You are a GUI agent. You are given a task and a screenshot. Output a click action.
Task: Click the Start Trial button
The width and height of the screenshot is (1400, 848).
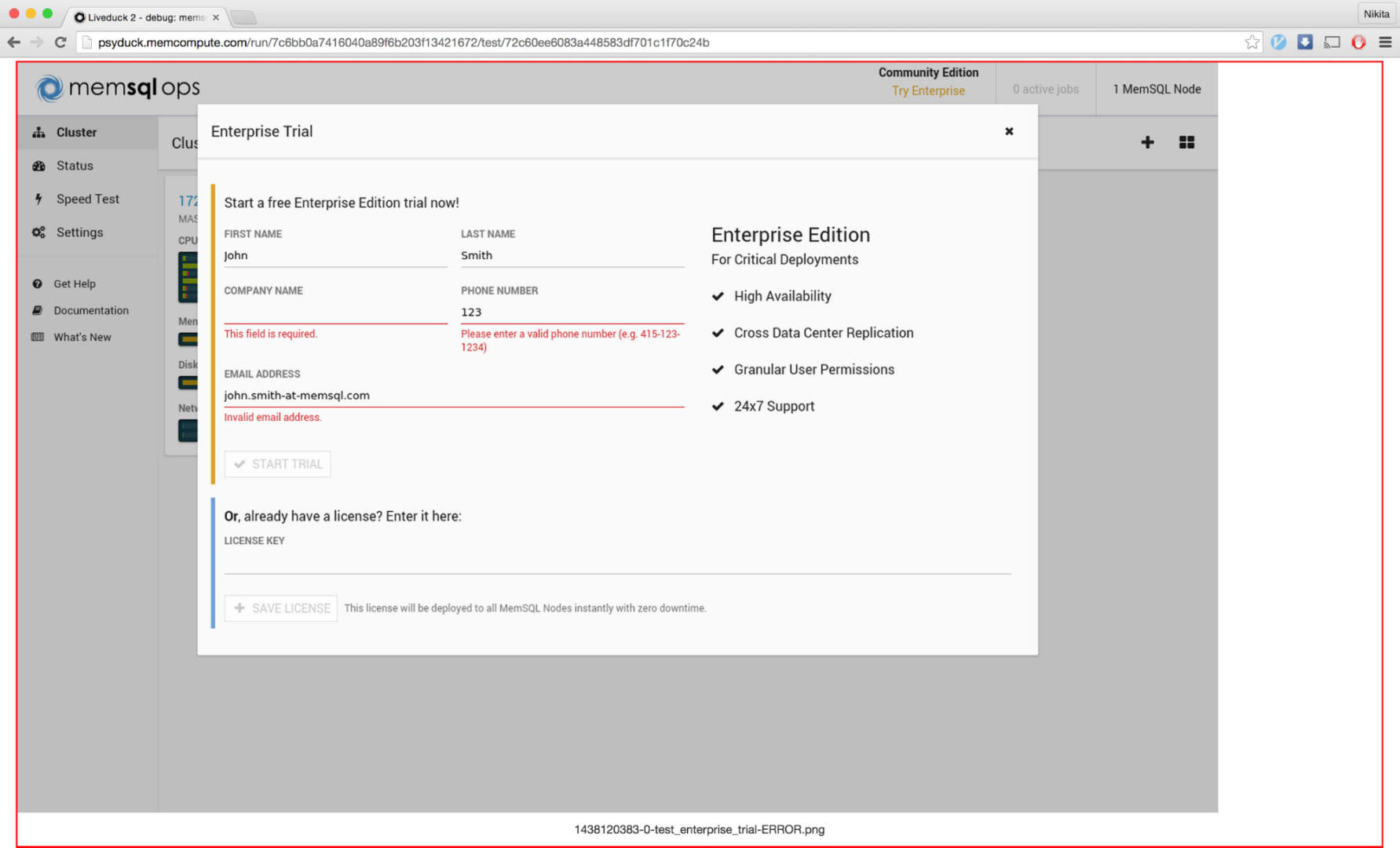click(277, 464)
